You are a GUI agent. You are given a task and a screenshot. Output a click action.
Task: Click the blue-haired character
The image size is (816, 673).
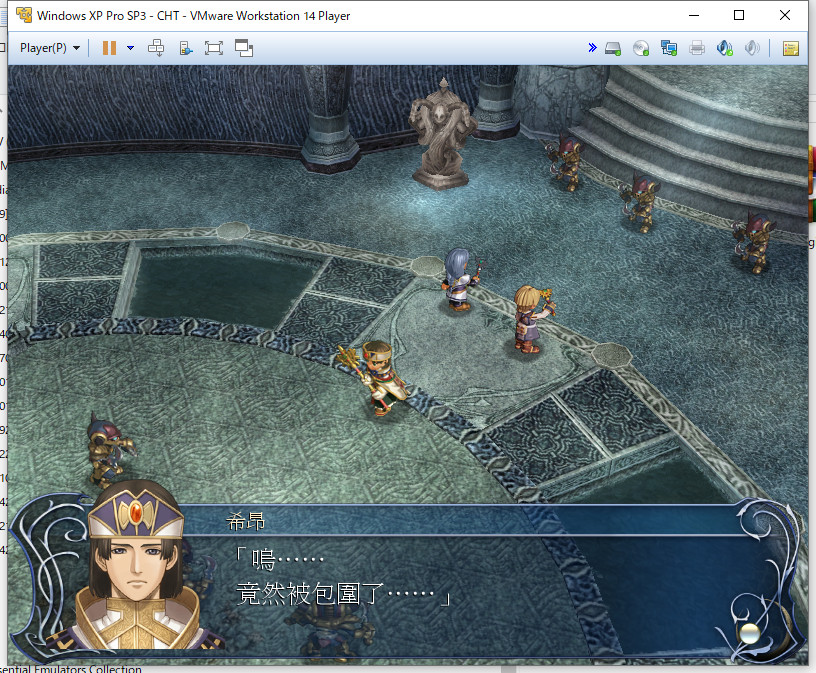click(461, 280)
